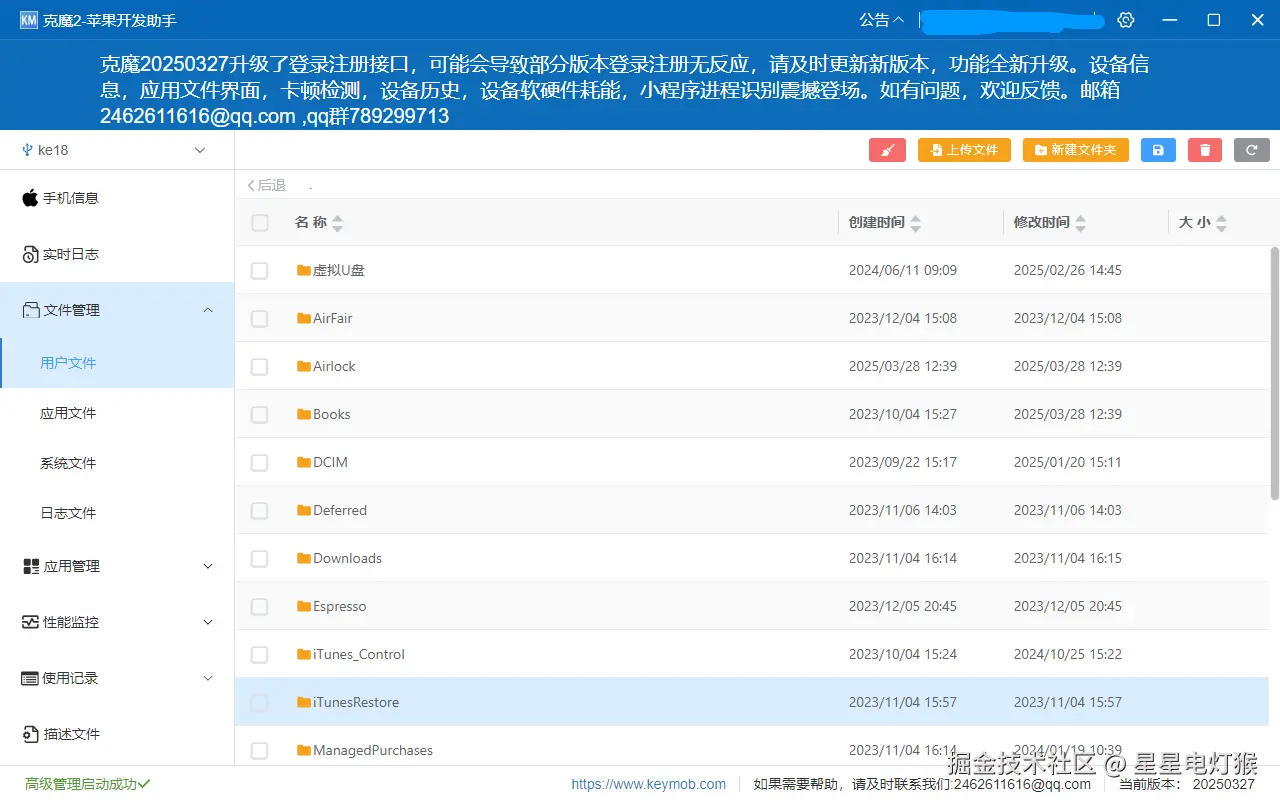This screenshot has width=1280, height=800.
Task: Click the gray refresh icon button
Action: point(1252,150)
